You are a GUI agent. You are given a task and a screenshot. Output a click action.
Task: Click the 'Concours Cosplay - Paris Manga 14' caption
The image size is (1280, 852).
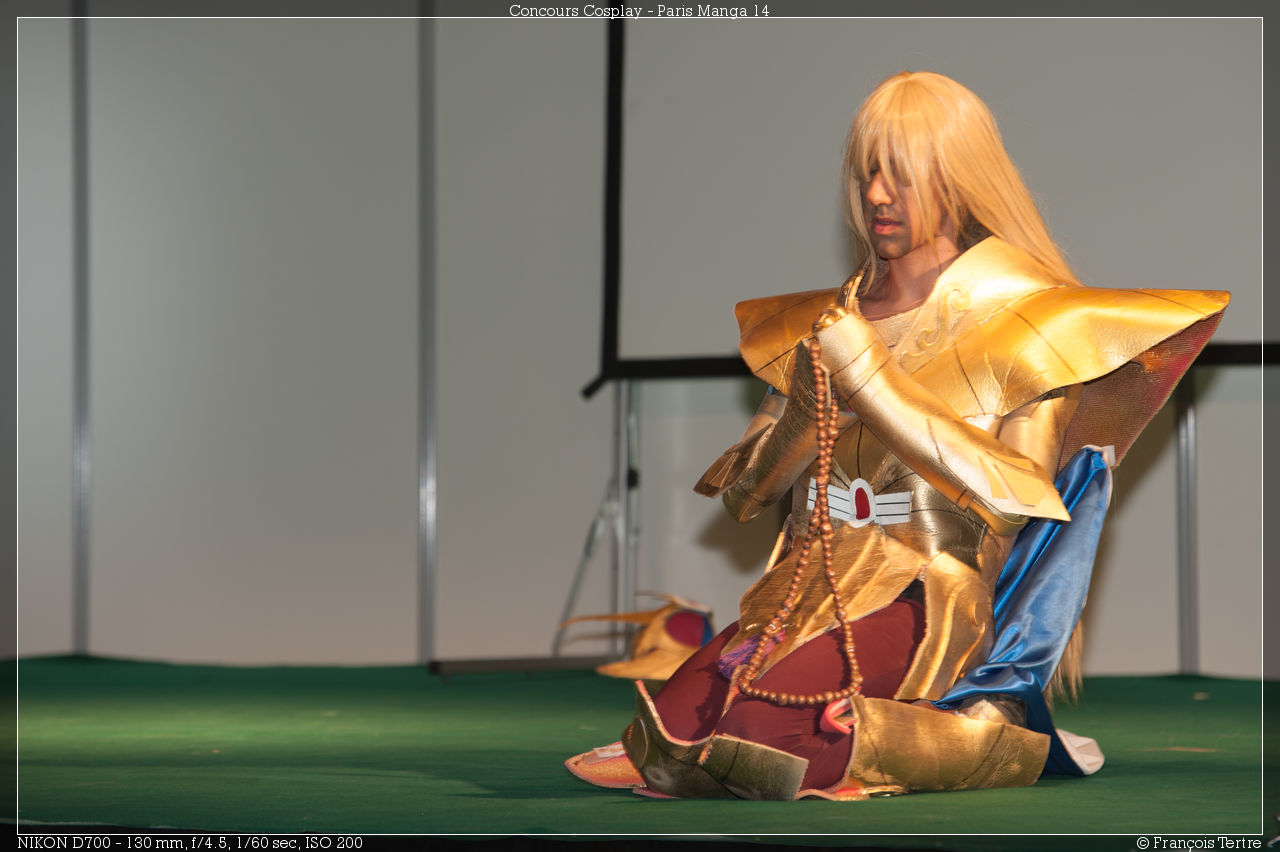pyautogui.click(x=639, y=10)
